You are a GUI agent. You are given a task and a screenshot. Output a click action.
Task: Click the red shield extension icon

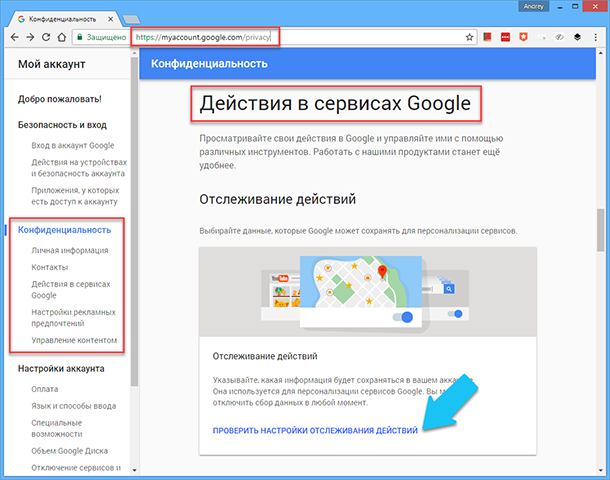523,37
